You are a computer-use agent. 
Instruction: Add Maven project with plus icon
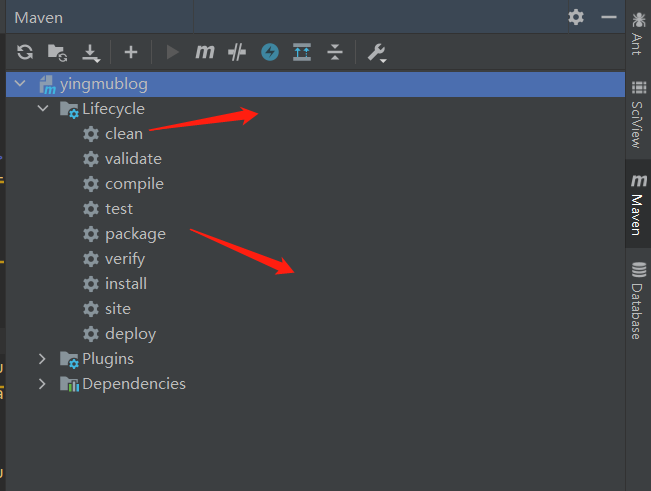pyautogui.click(x=131, y=52)
